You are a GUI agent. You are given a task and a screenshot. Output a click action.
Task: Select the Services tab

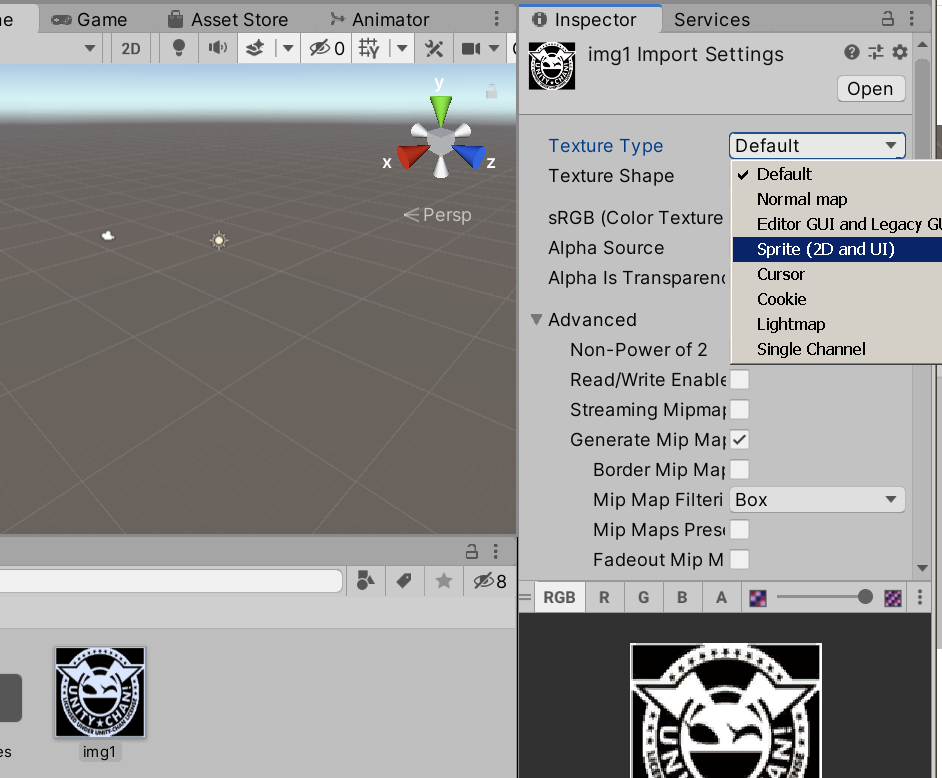[x=712, y=19]
